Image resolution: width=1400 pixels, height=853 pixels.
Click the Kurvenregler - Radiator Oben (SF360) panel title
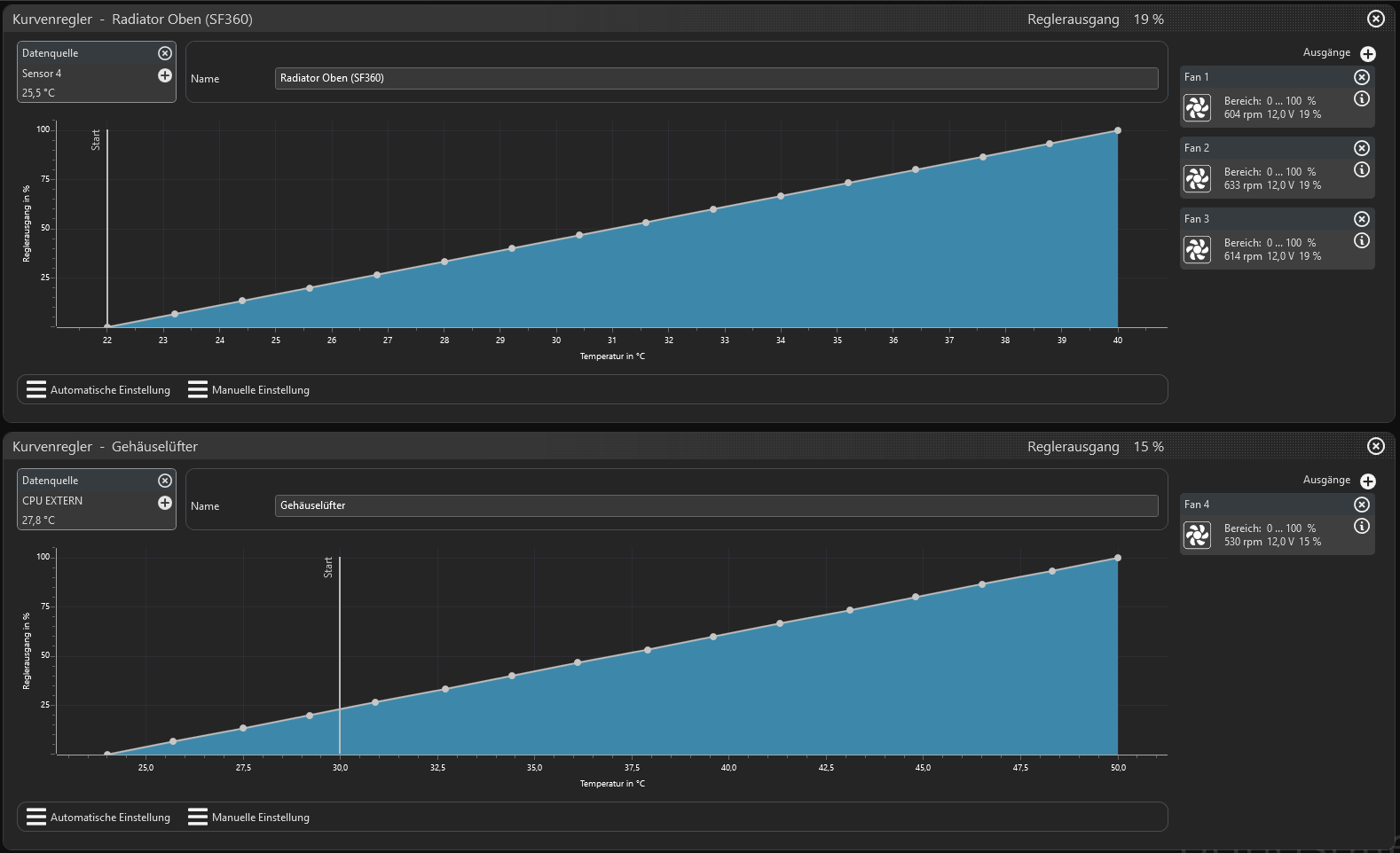coord(132,20)
